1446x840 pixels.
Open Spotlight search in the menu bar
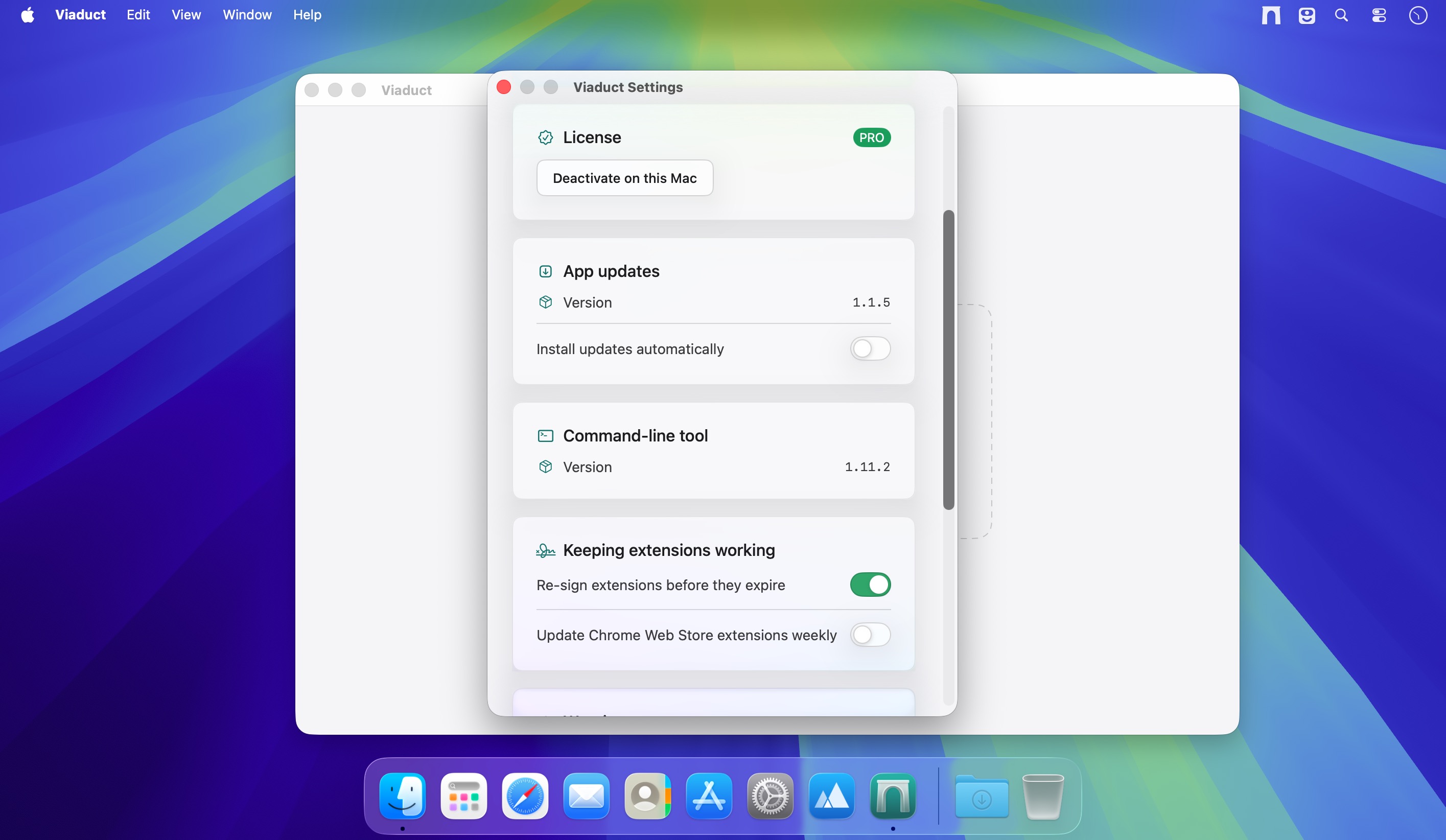[1341, 15]
